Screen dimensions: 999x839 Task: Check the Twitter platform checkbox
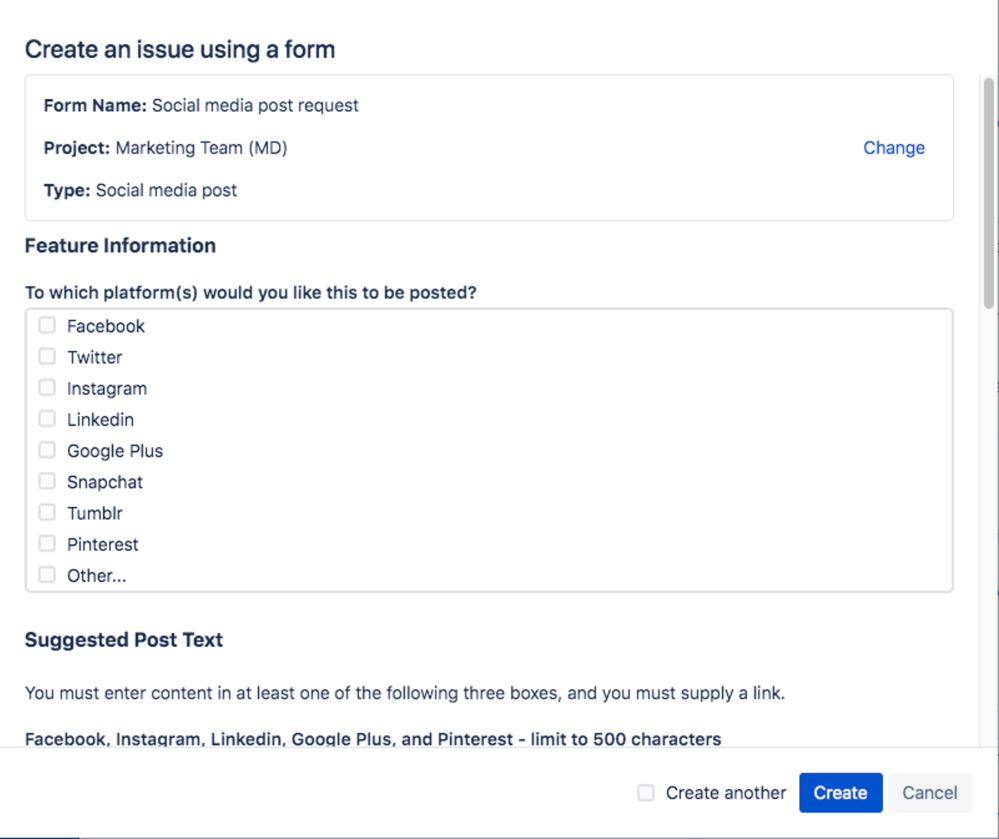pyautogui.click(x=46, y=356)
